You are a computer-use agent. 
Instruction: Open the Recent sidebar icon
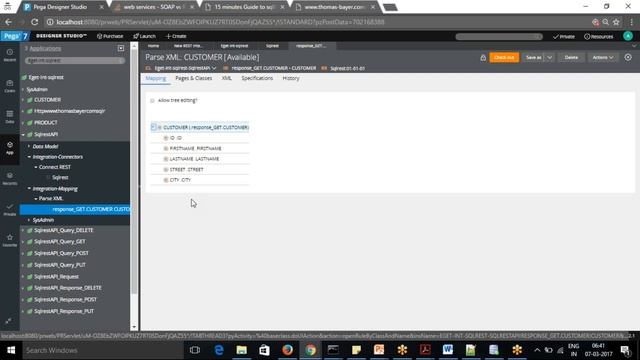pyautogui.click(x=9, y=55)
